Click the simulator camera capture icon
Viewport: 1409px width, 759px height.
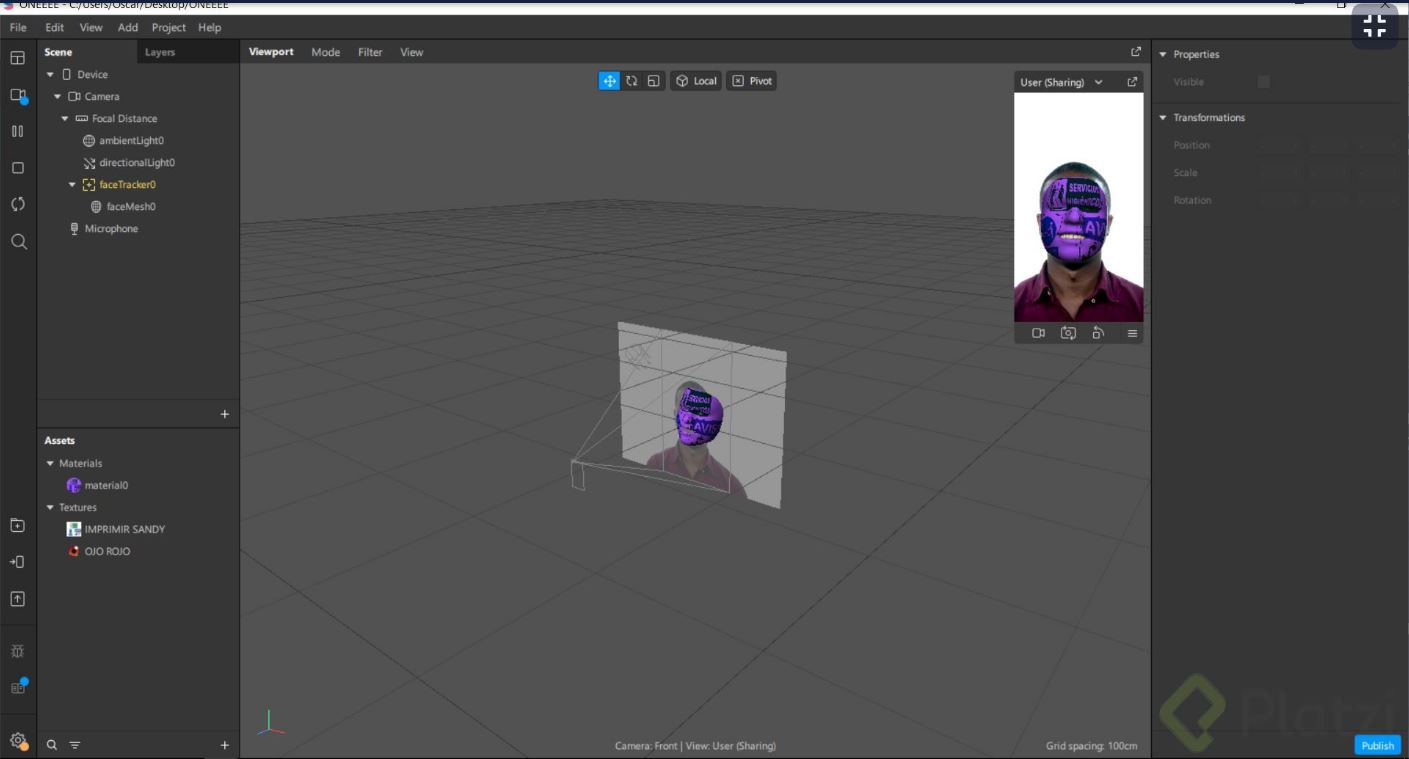pos(1068,333)
